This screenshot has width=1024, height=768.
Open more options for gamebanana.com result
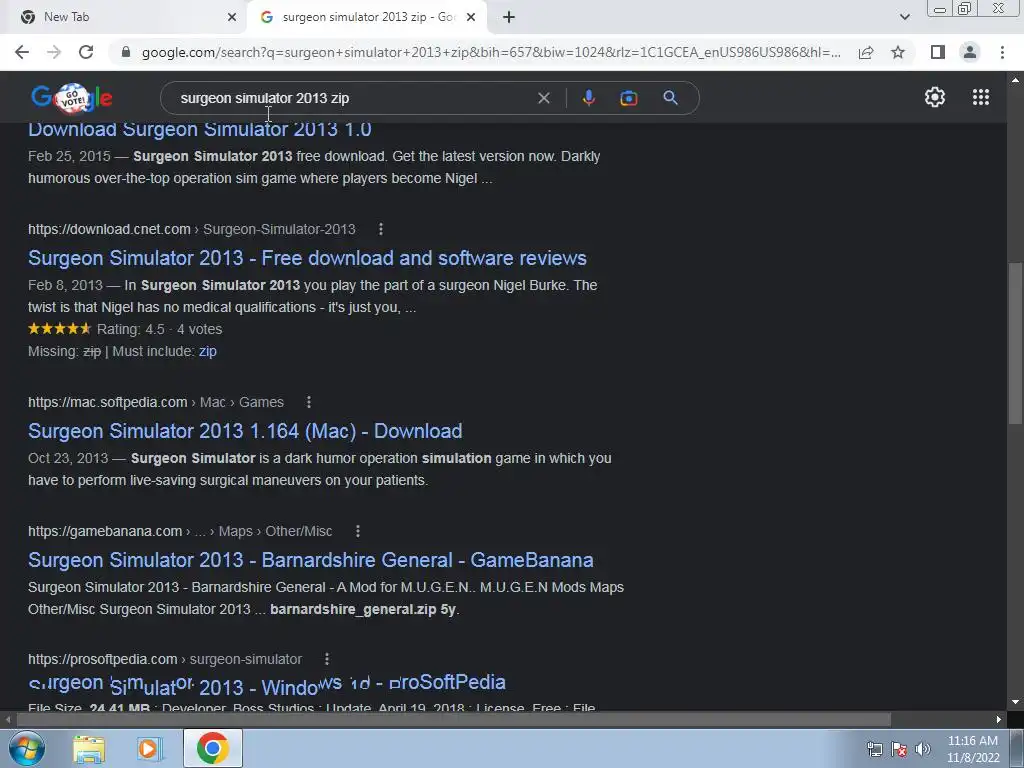click(x=357, y=532)
